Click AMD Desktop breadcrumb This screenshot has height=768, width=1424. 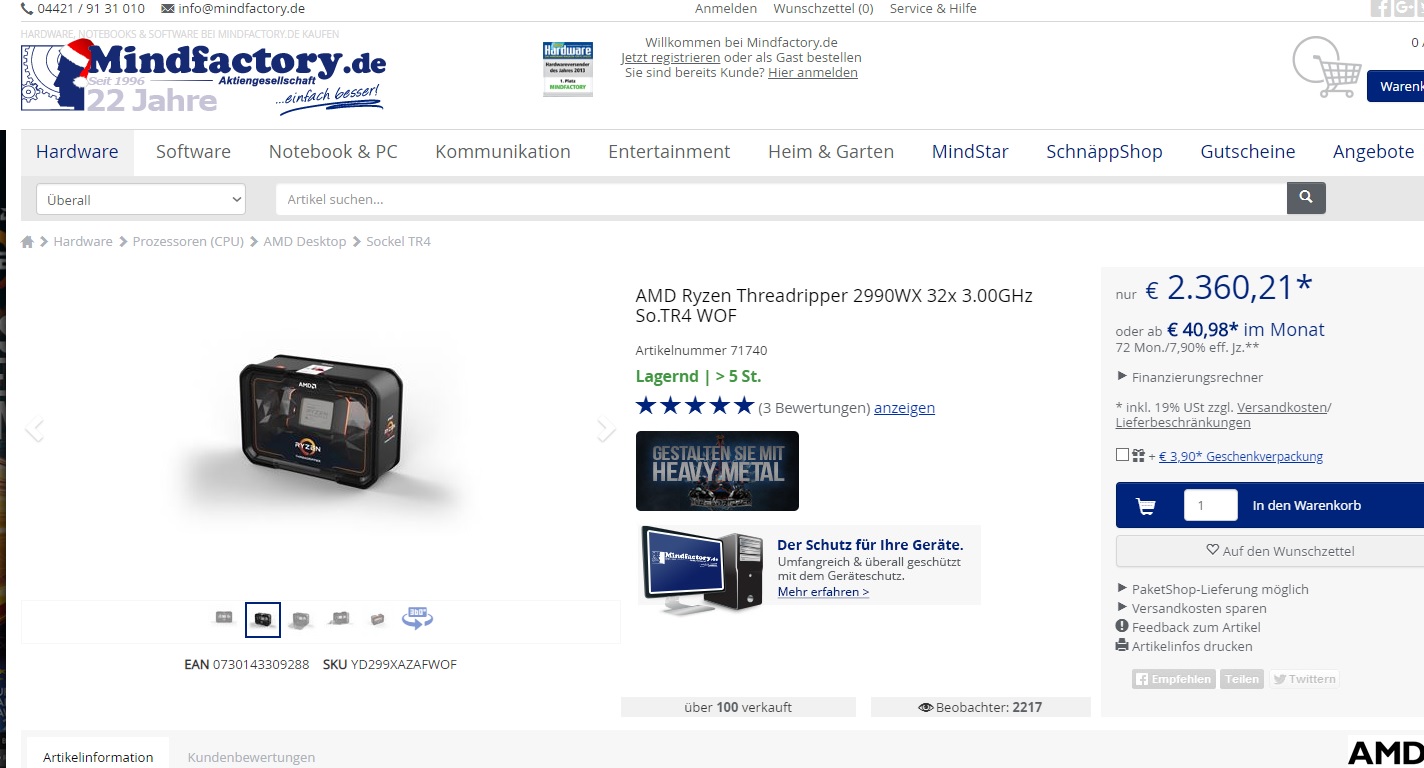point(305,242)
